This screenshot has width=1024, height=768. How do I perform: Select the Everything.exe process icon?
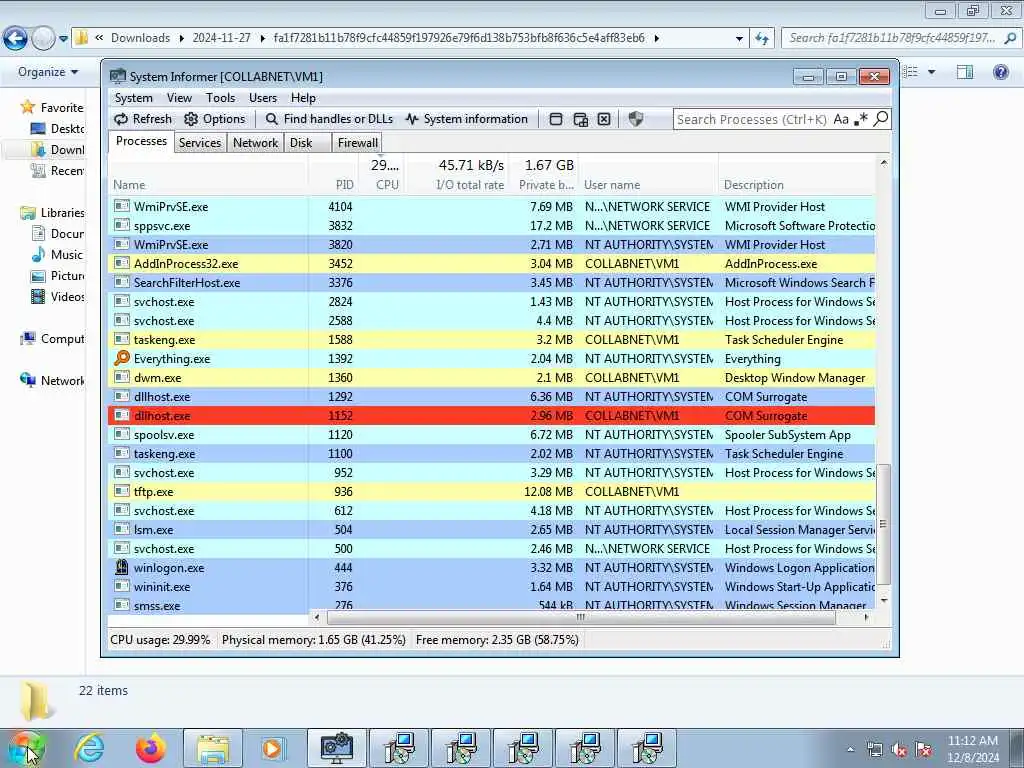point(122,358)
